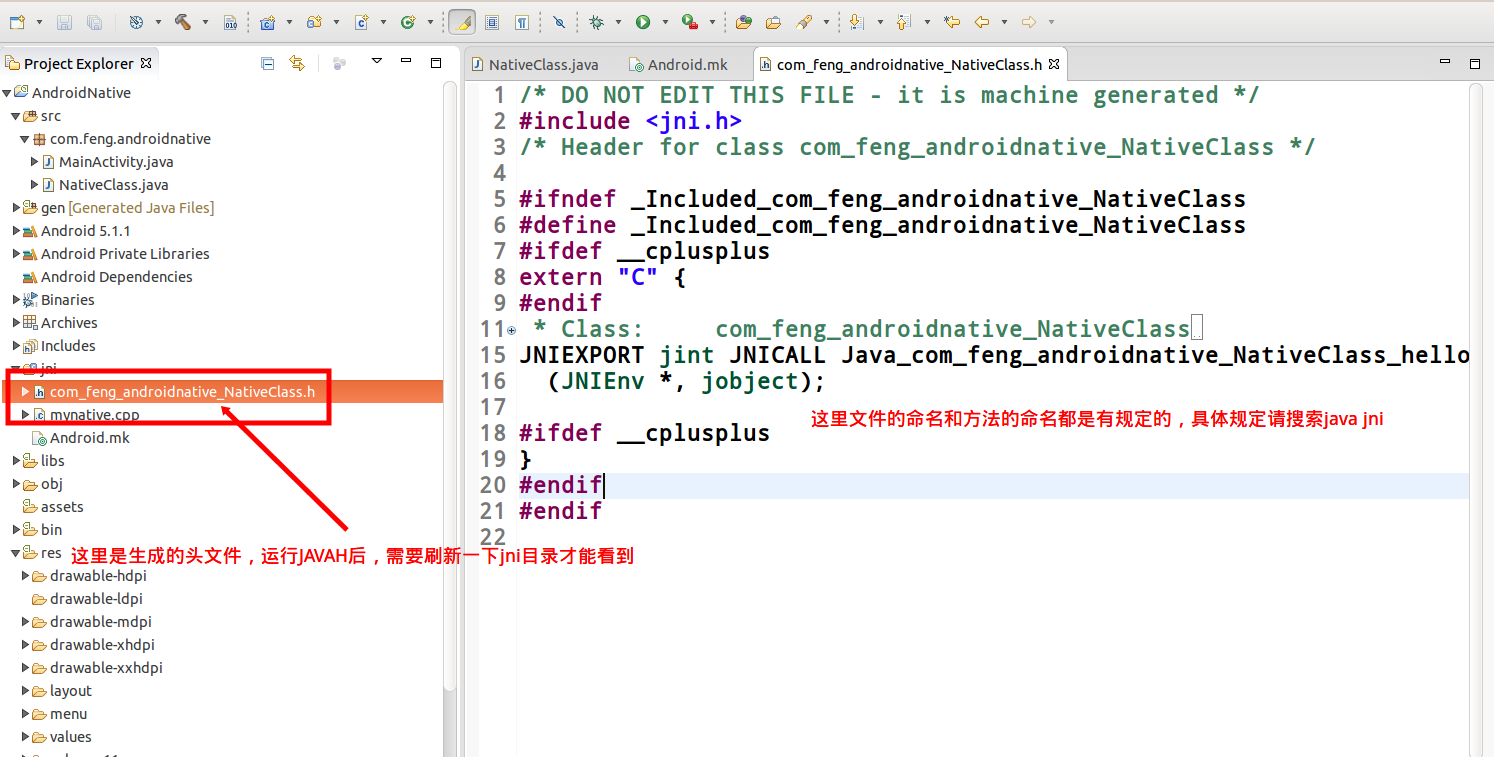This screenshot has width=1494, height=757.
Task: Click the Debug bug icon
Action: [597, 21]
